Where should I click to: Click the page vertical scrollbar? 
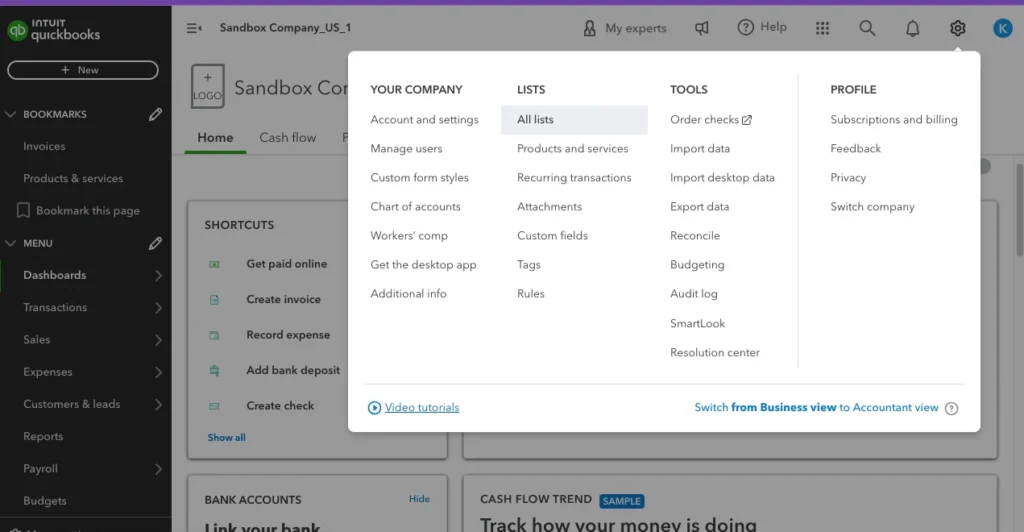[x=1019, y=208]
